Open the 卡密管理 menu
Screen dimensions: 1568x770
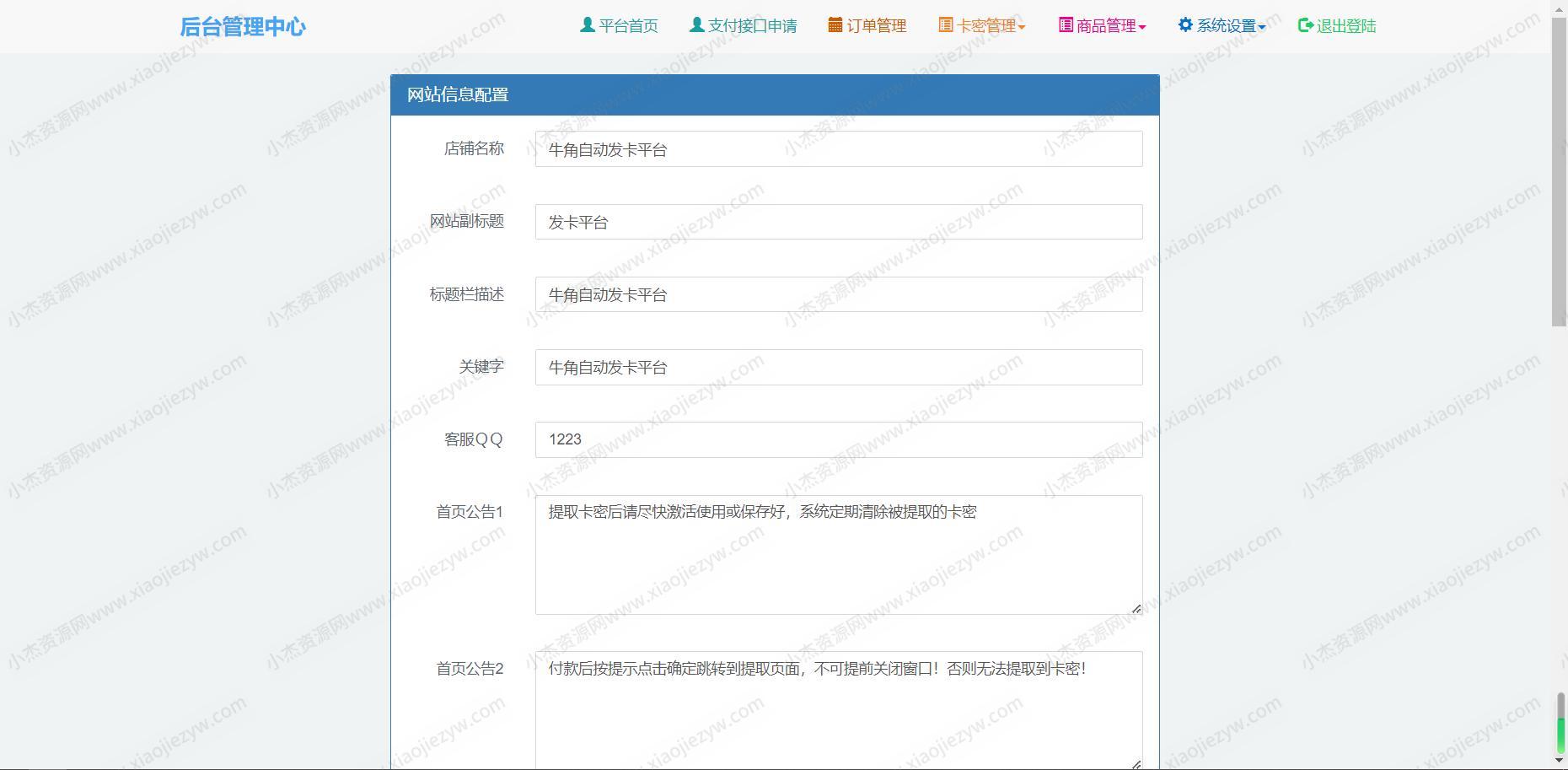tap(982, 26)
